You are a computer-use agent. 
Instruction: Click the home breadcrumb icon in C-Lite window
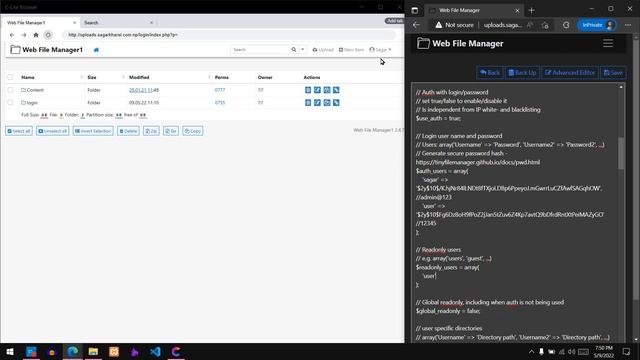point(96,50)
